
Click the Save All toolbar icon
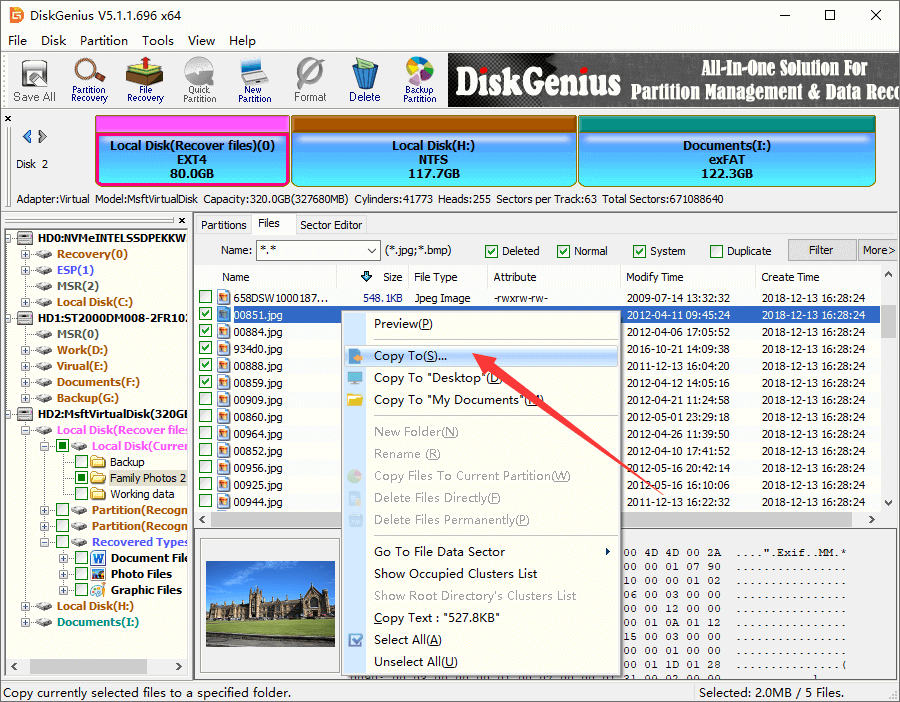point(34,80)
